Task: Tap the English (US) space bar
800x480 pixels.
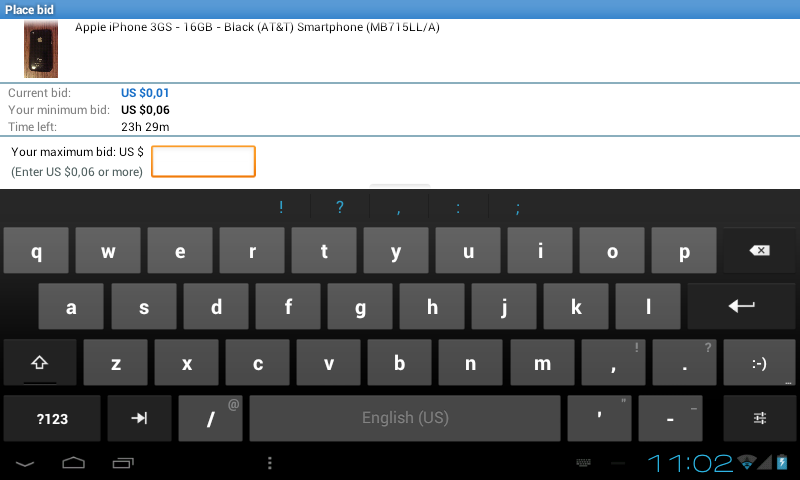Action: point(405,418)
